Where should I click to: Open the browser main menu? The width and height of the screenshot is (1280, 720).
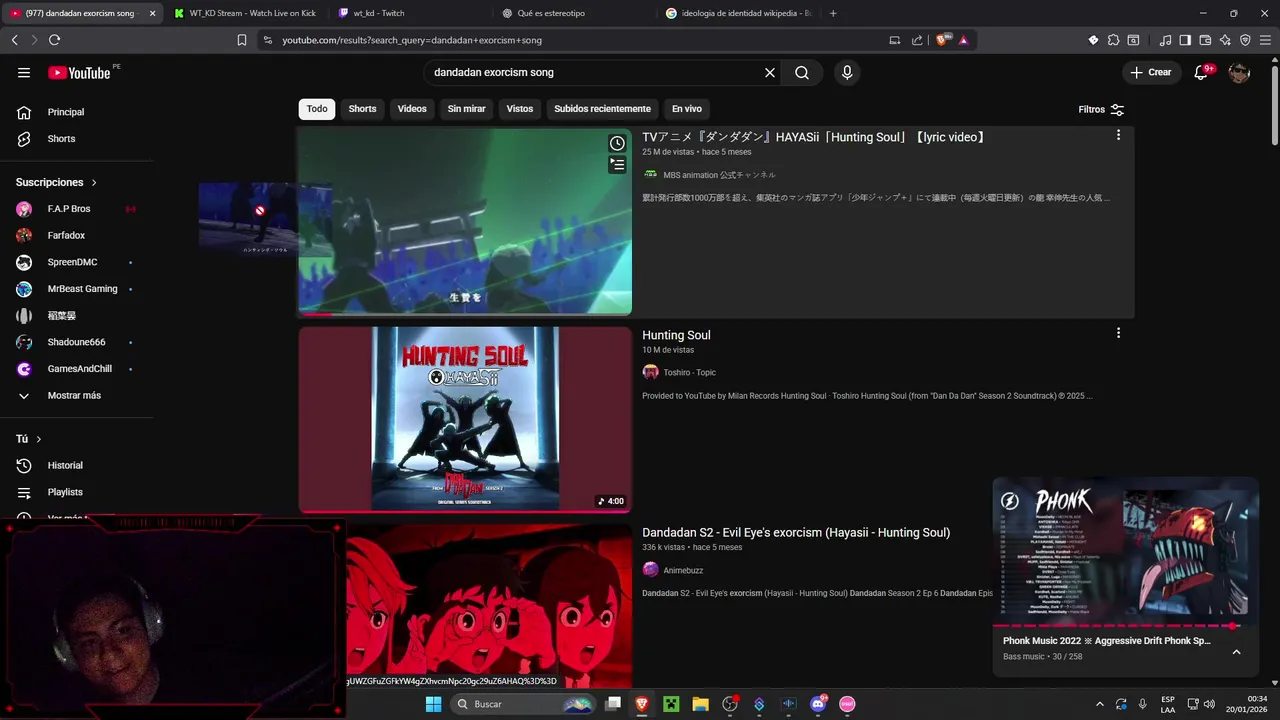(1266, 40)
